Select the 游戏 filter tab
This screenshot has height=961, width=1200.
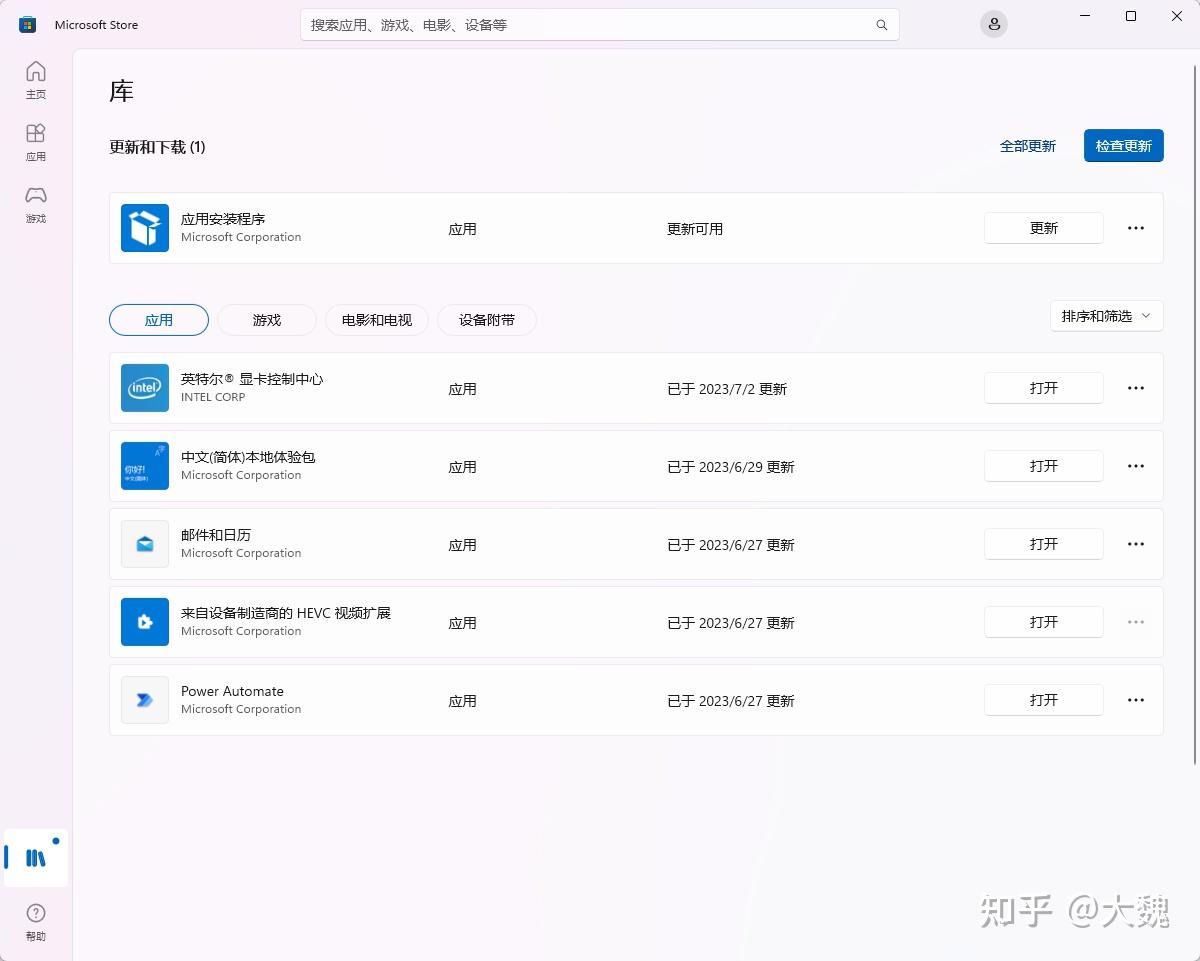click(x=267, y=320)
